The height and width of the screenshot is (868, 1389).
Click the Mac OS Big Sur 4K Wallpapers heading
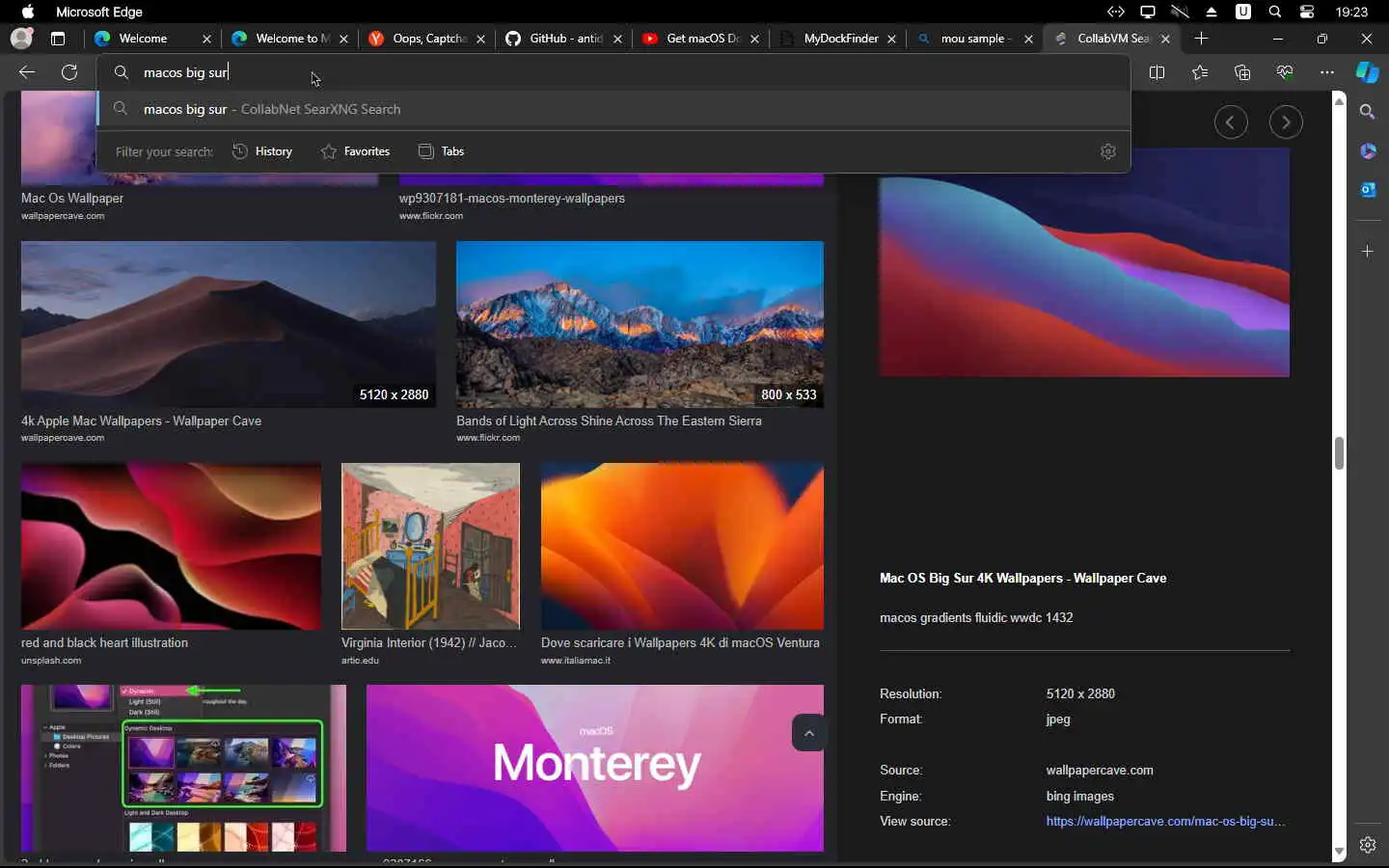point(1022,578)
